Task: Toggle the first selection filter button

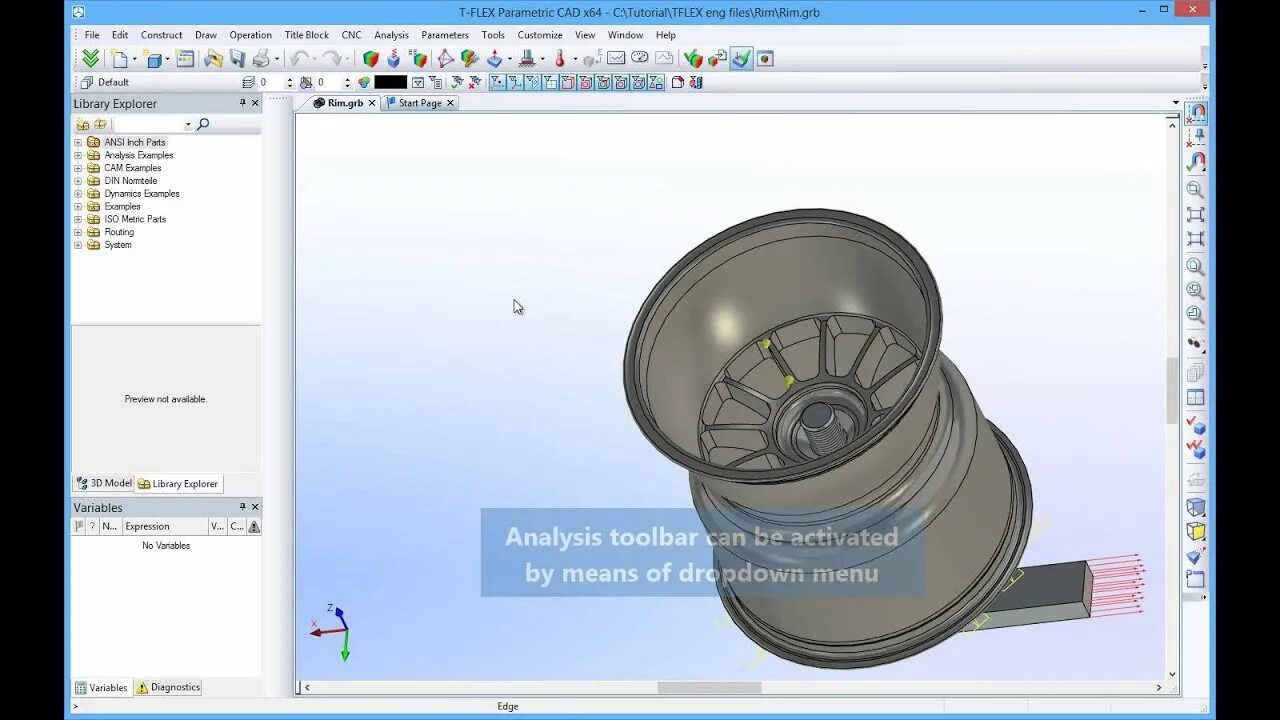Action: point(496,82)
